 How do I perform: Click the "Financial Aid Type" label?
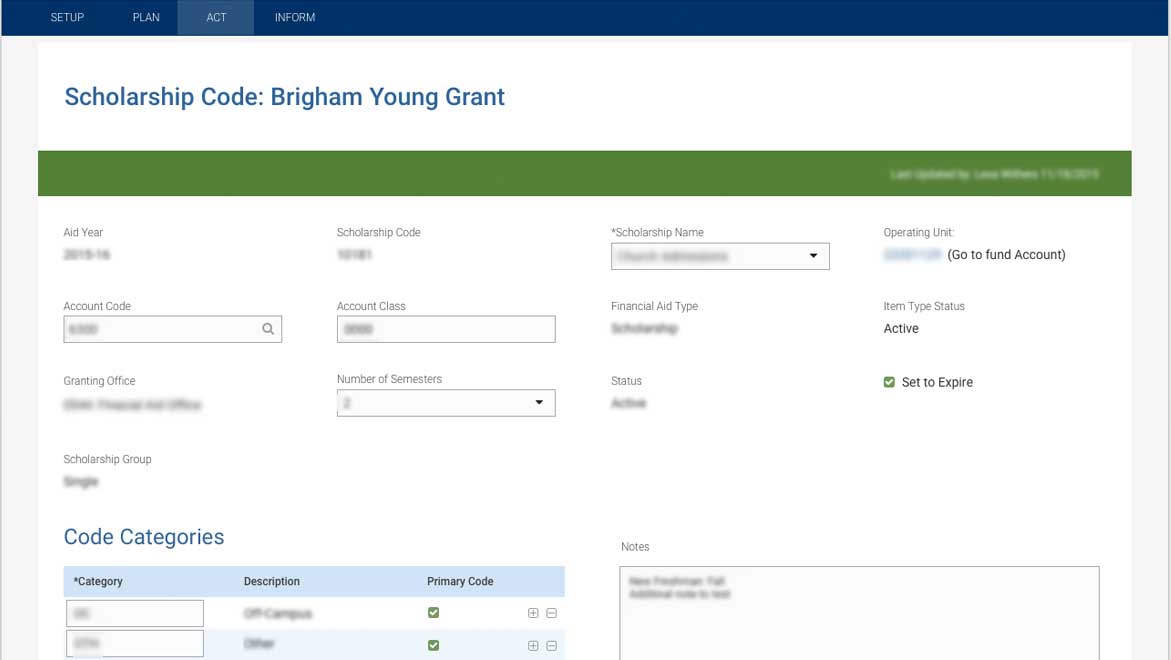pos(654,306)
